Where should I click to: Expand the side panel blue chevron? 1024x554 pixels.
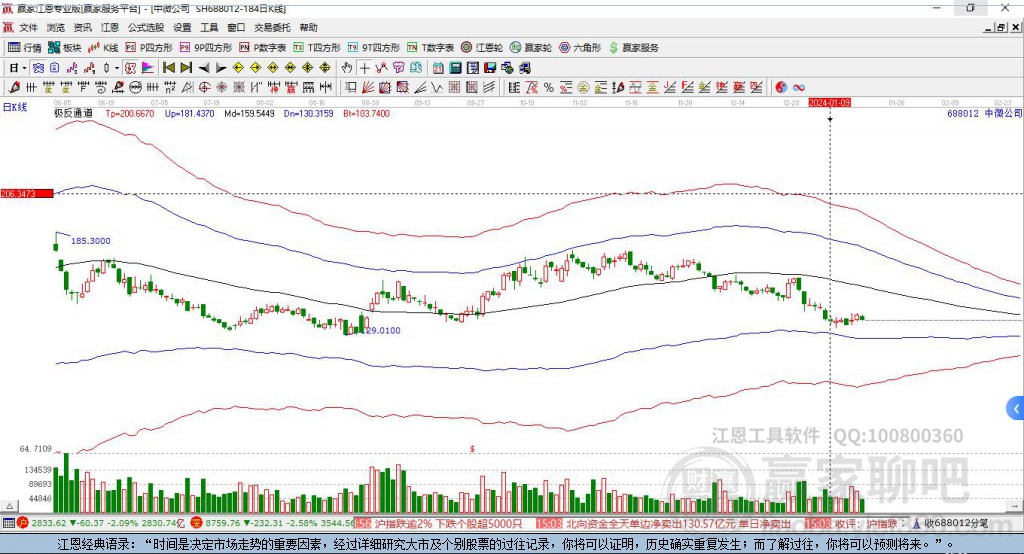click(x=1016, y=410)
